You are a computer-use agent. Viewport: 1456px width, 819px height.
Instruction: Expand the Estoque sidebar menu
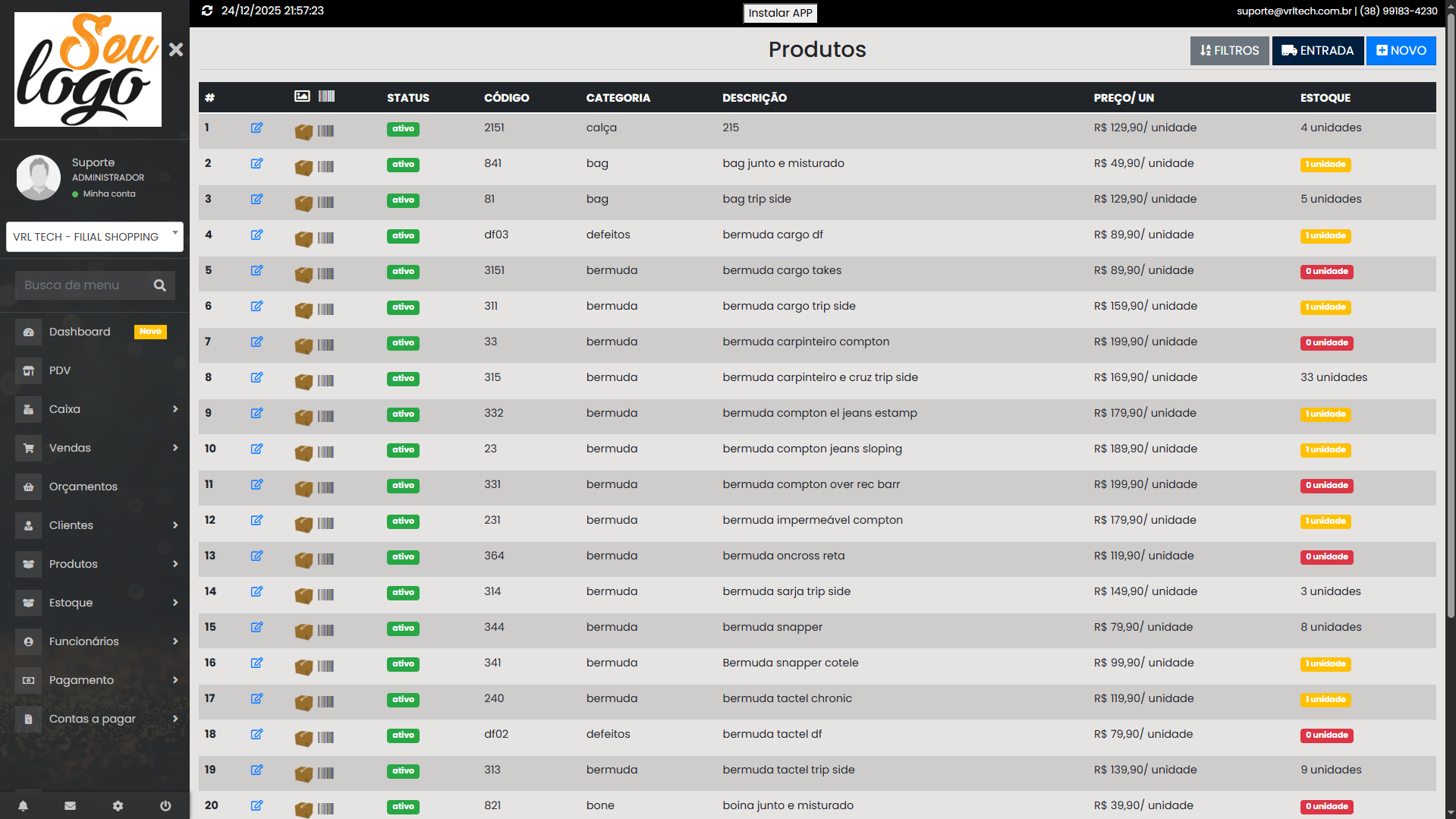[x=95, y=603]
